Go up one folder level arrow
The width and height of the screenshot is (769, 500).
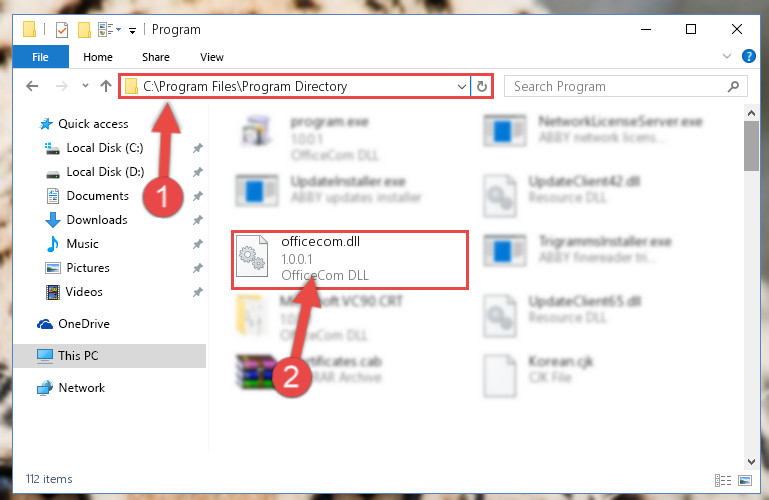tap(106, 86)
